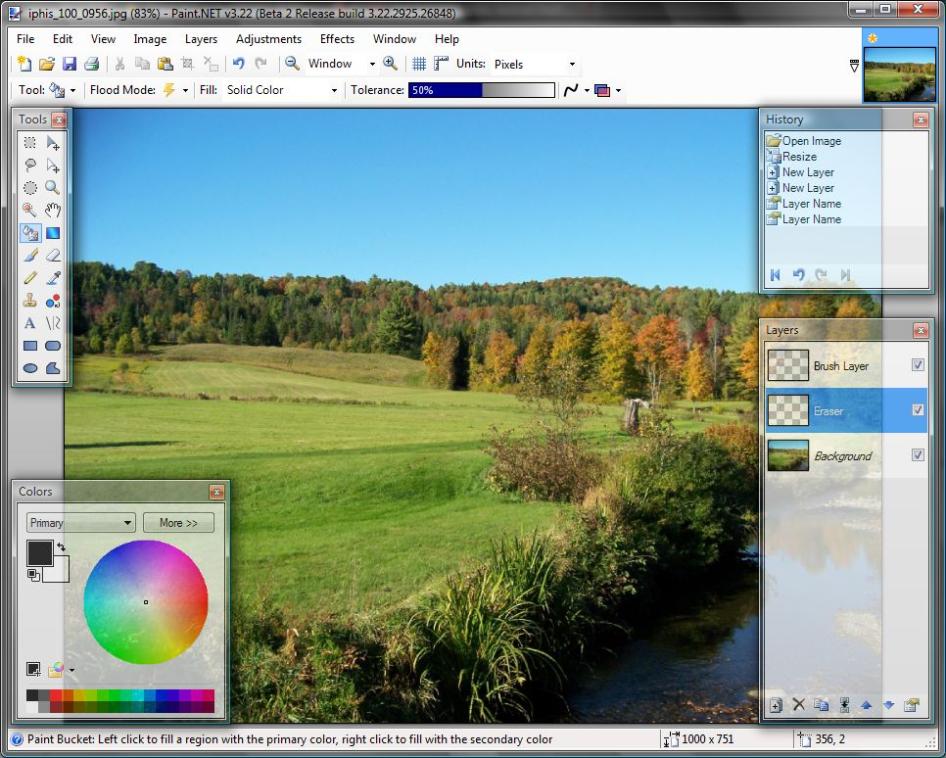Open the Adjustments menu

click(268, 39)
